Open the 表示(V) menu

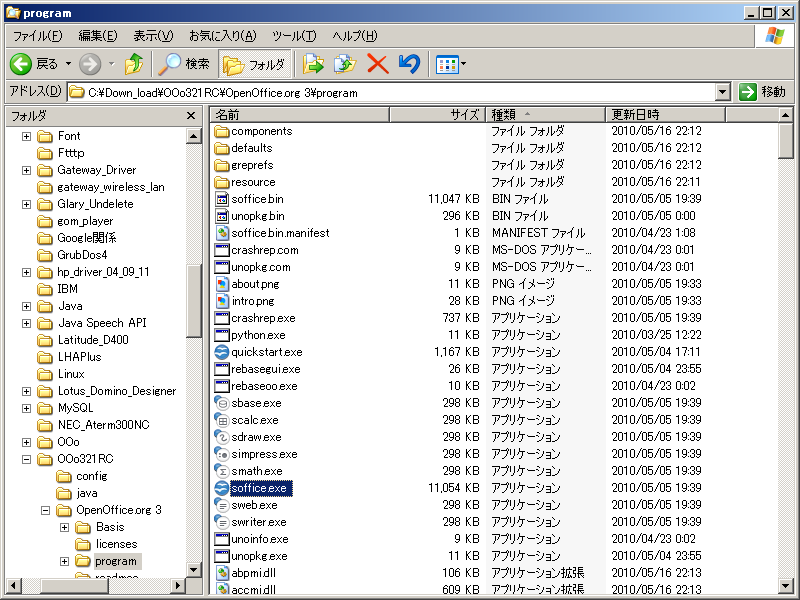(153, 36)
